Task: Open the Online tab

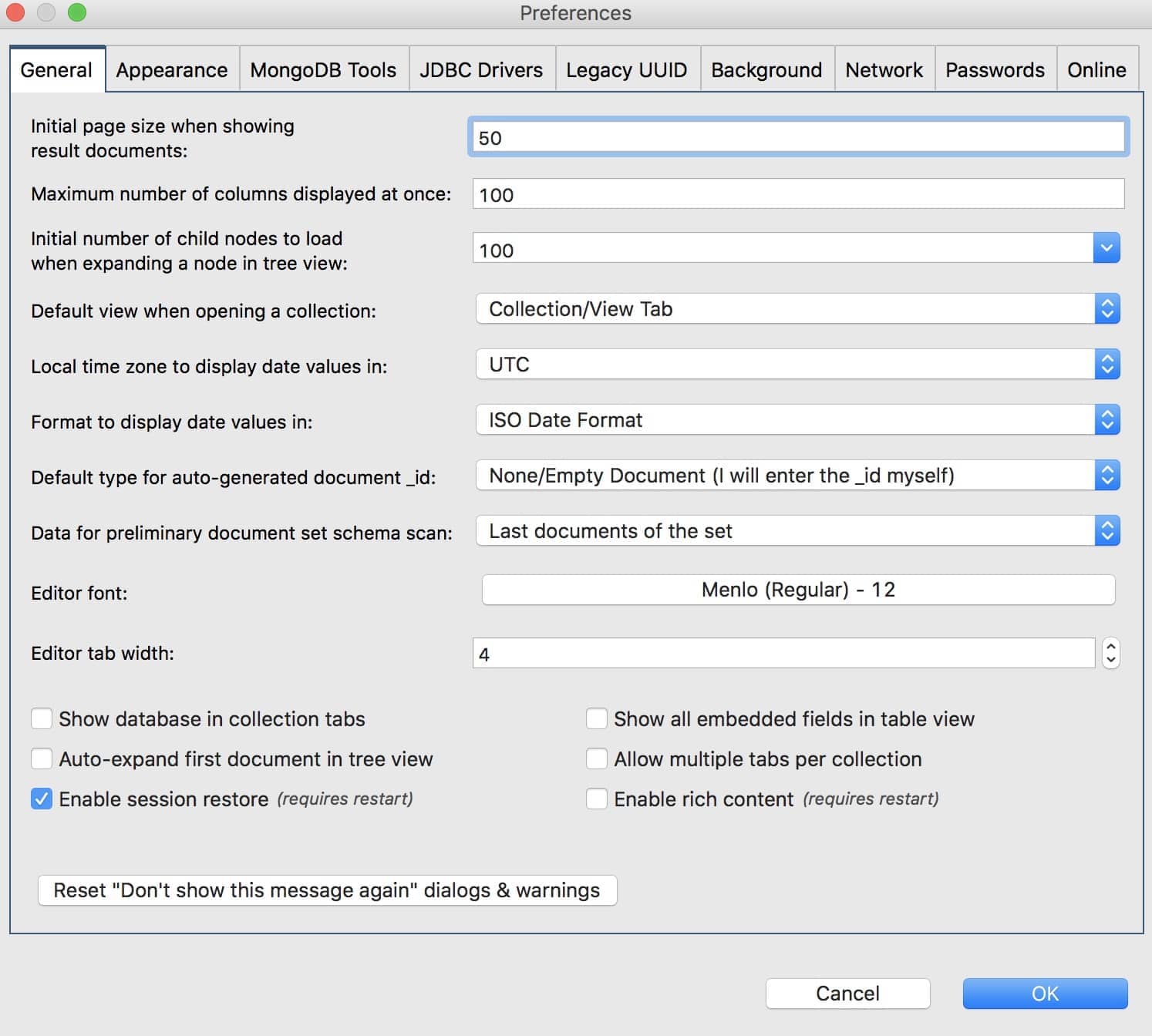Action: point(1096,69)
